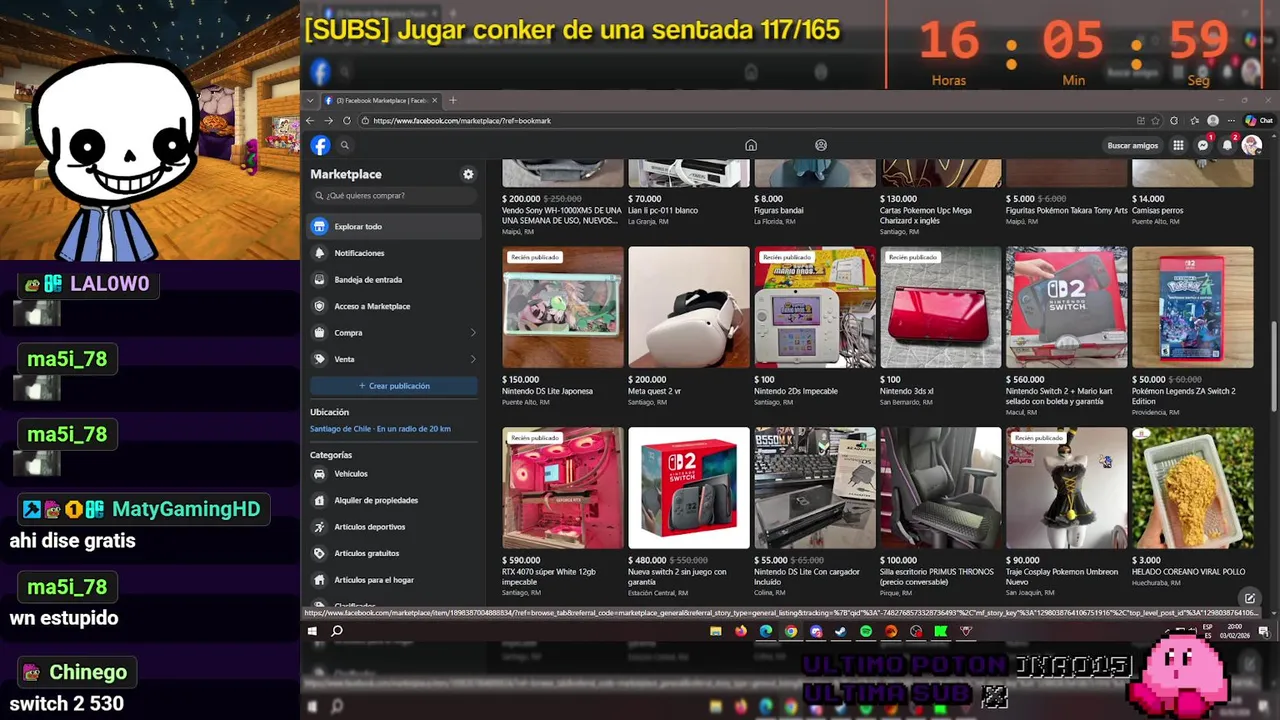Click the Marketplace page vertical scrollbar
This screenshot has width=1280, height=720.
click(x=1273, y=365)
